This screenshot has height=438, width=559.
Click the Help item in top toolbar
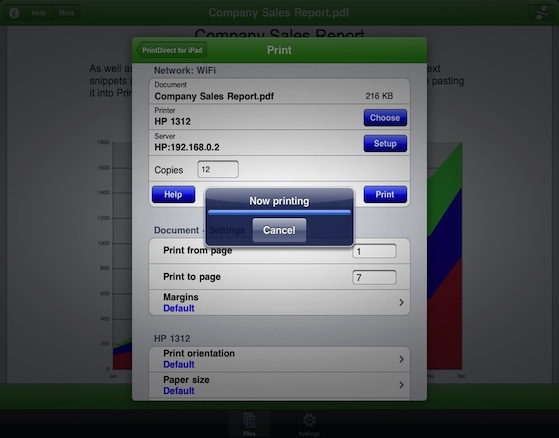[39, 13]
